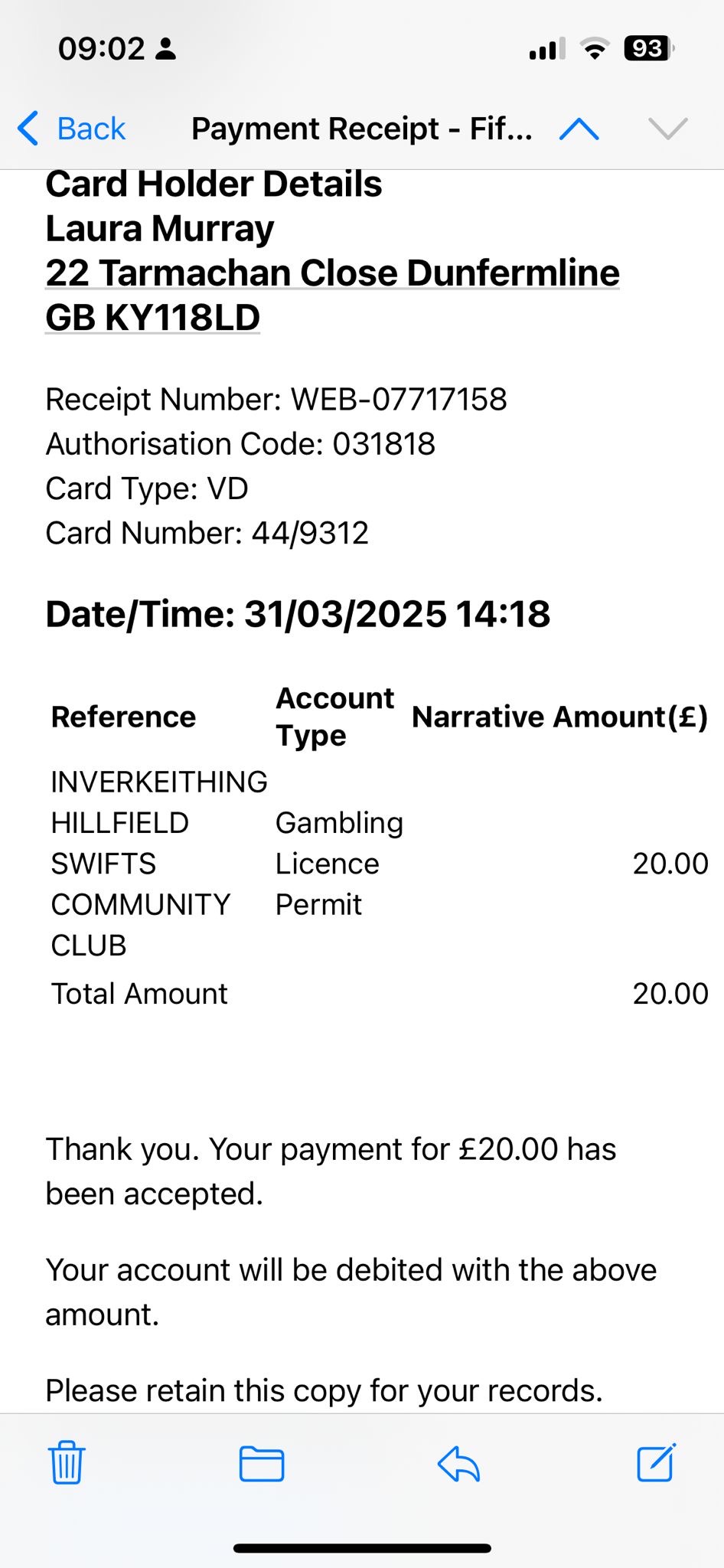Open the move-to-folder icon
Screen dimensions: 724x1568
click(x=262, y=1464)
